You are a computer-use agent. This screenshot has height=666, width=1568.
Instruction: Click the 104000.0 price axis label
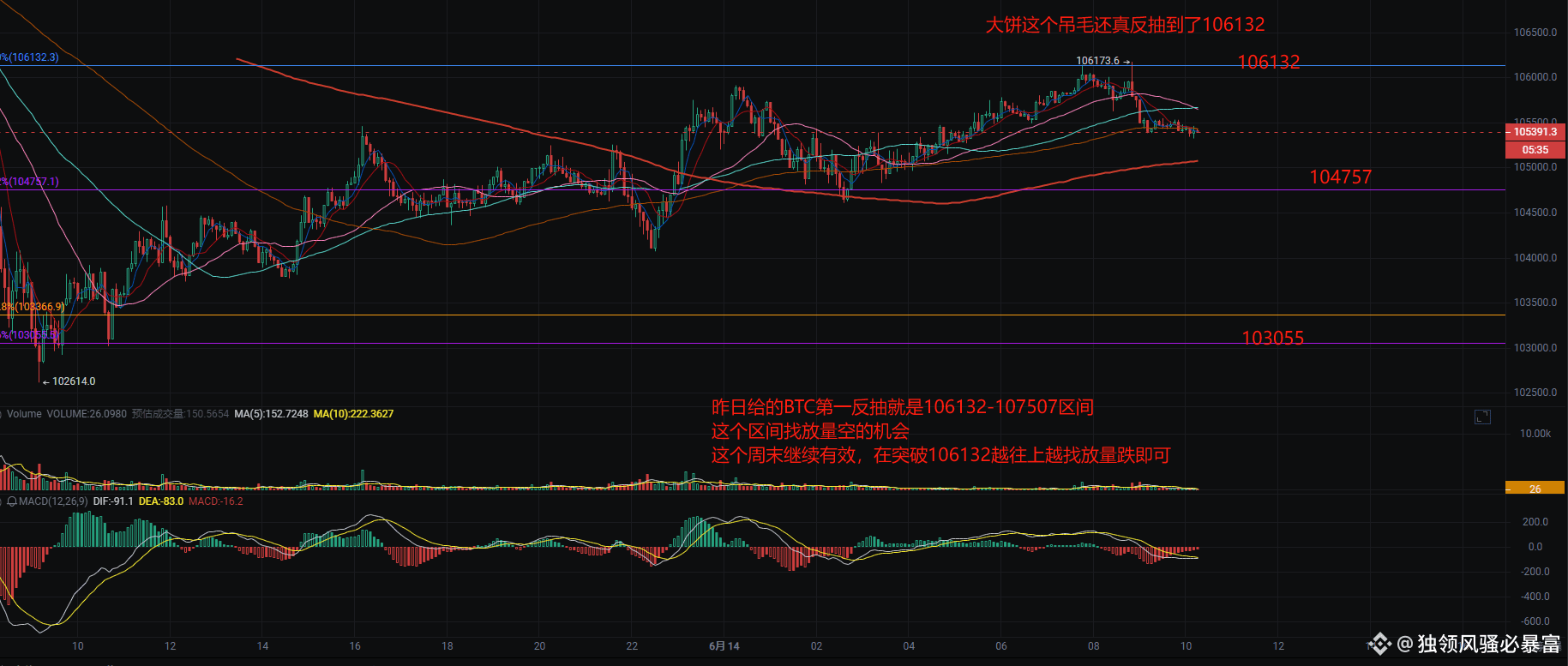coord(1535,258)
